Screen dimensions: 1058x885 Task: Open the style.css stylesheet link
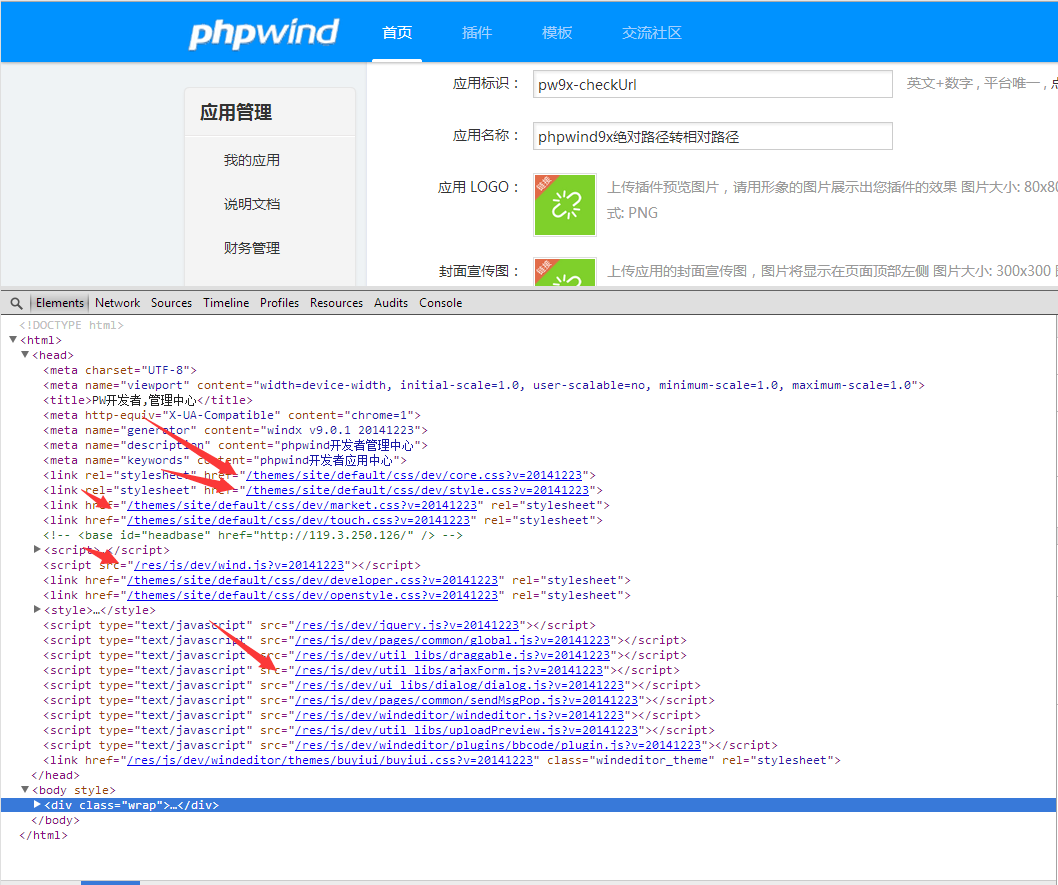[418, 490]
